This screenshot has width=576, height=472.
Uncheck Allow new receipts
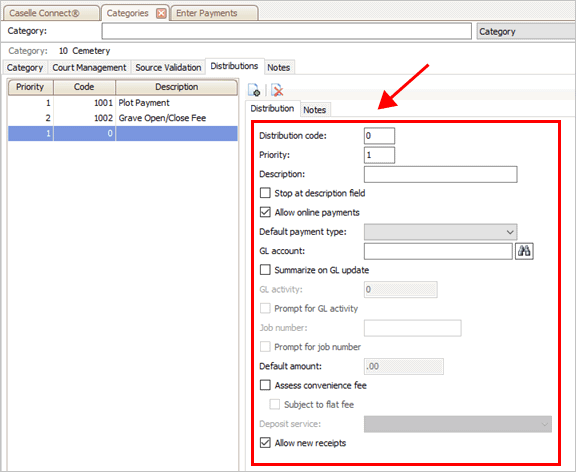tap(265, 443)
